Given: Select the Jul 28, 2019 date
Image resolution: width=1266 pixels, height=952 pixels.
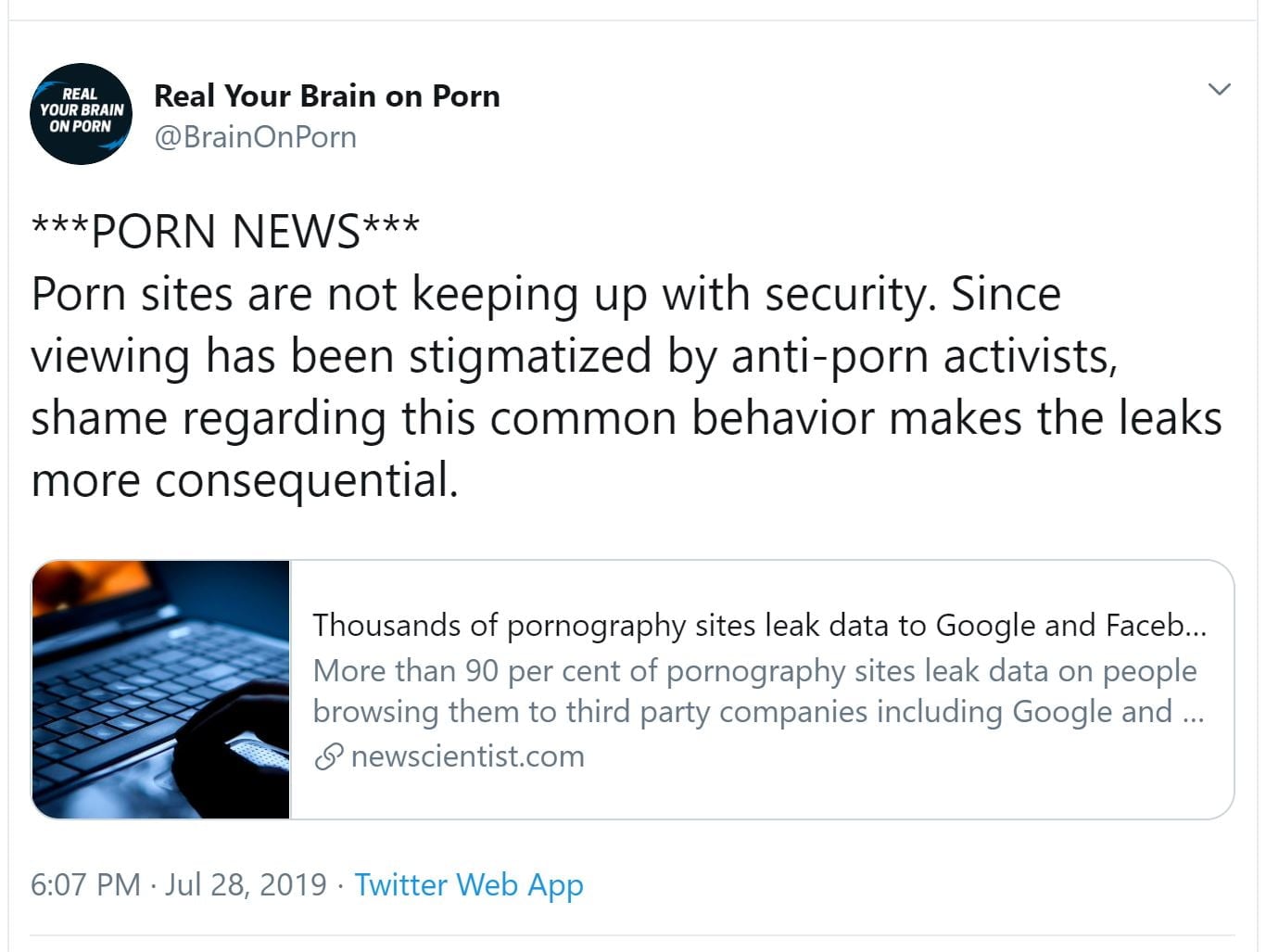Looking at the screenshot, I should pos(246,884).
